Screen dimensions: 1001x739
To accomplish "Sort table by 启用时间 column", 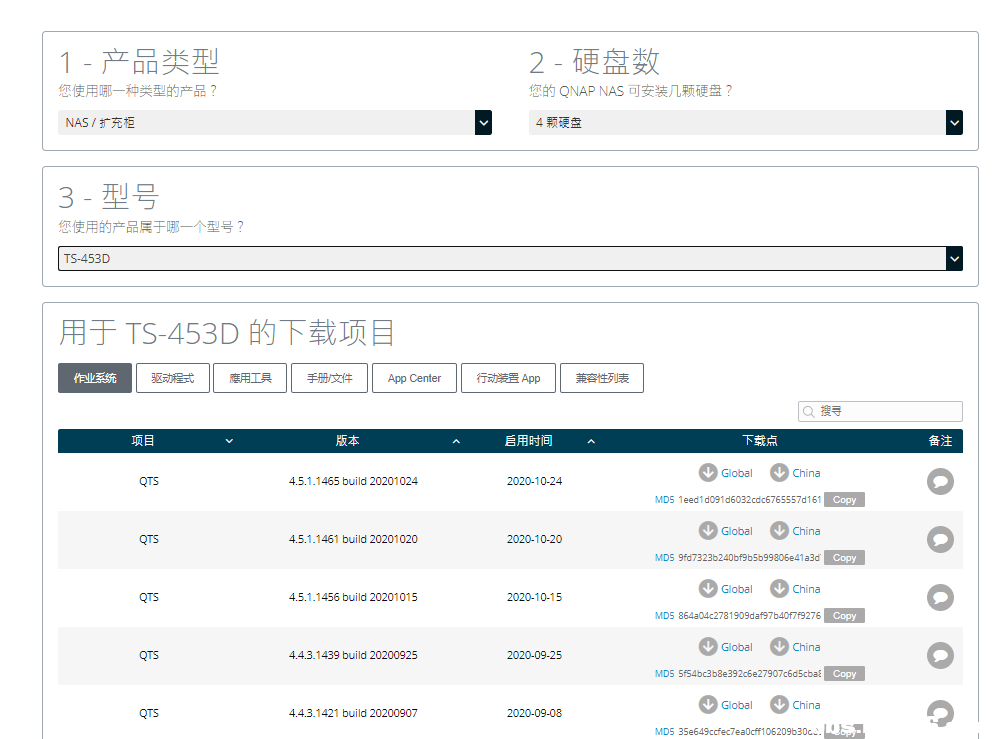I will (590, 441).
